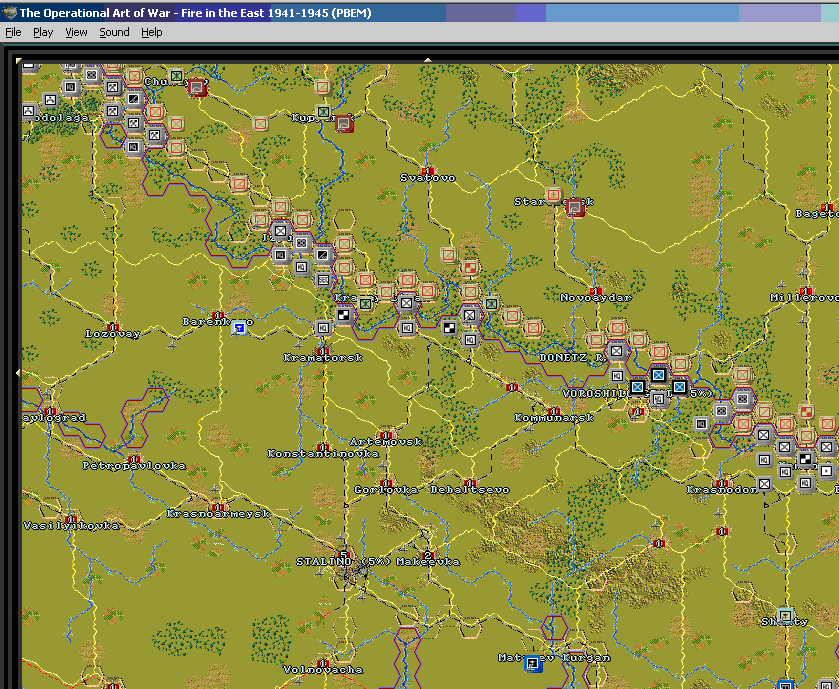Screen dimensions: 839x689
Task: Click the objective flag above Debaltsevo
Action: (470, 483)
